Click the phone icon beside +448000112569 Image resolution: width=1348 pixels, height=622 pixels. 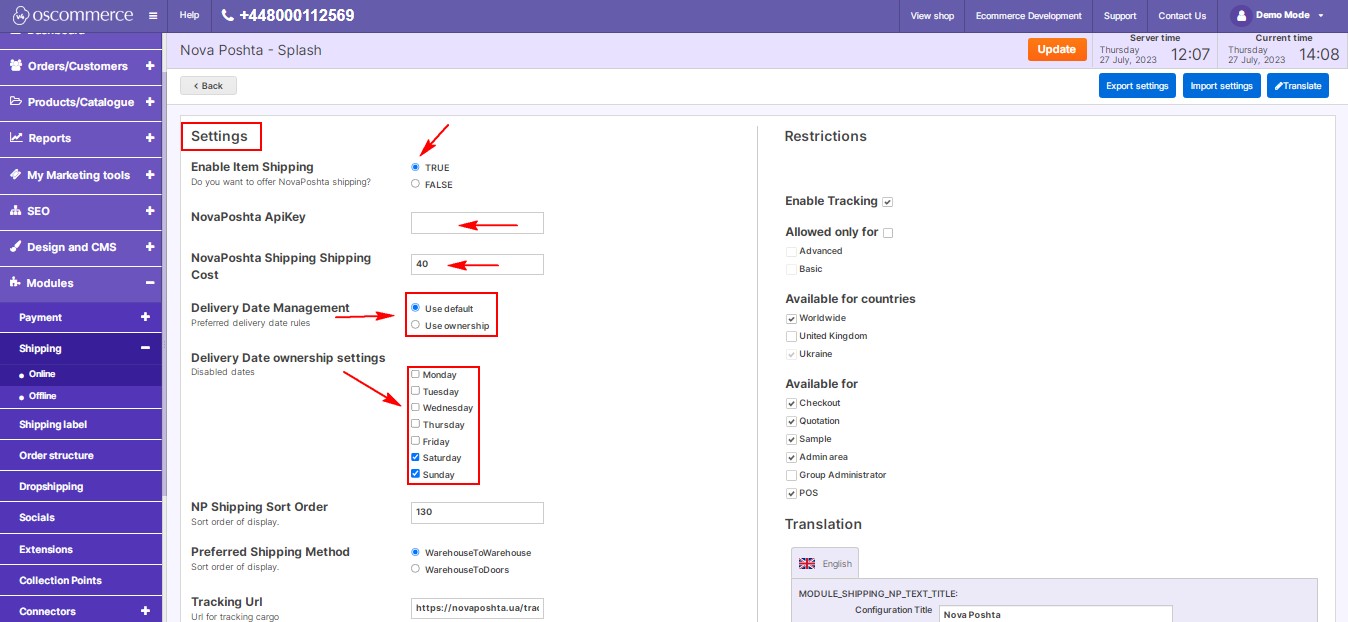tap(227, 16)
